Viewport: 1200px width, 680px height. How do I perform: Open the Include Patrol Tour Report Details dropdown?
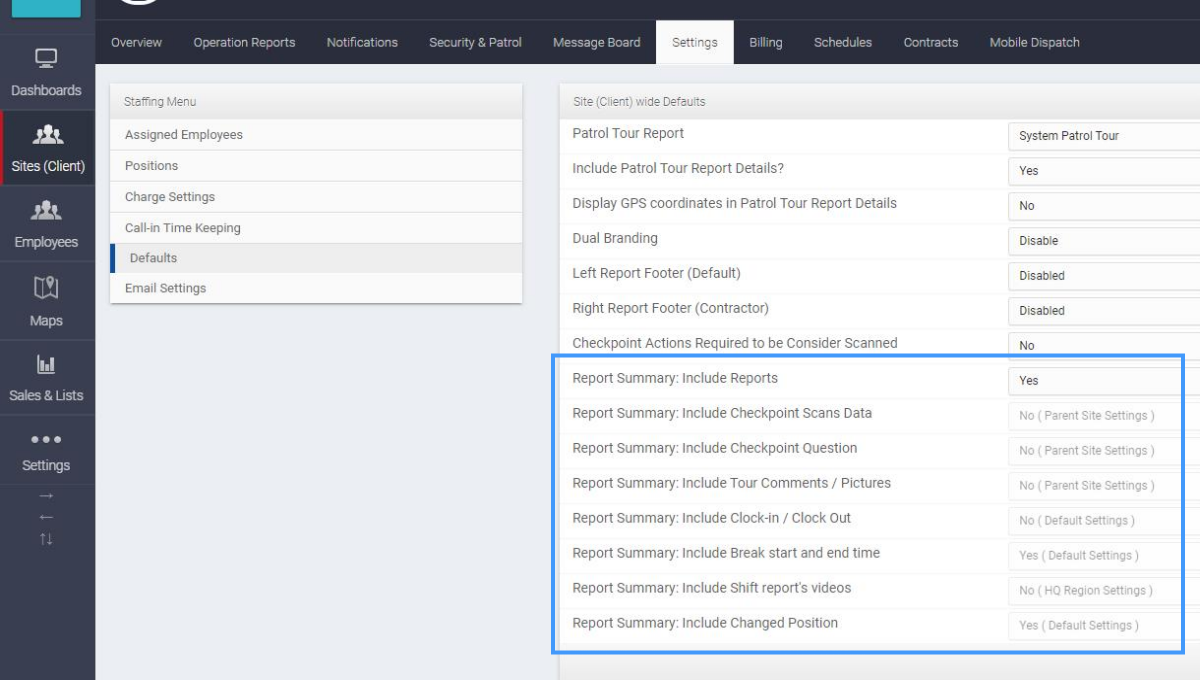pos(1100,171)
